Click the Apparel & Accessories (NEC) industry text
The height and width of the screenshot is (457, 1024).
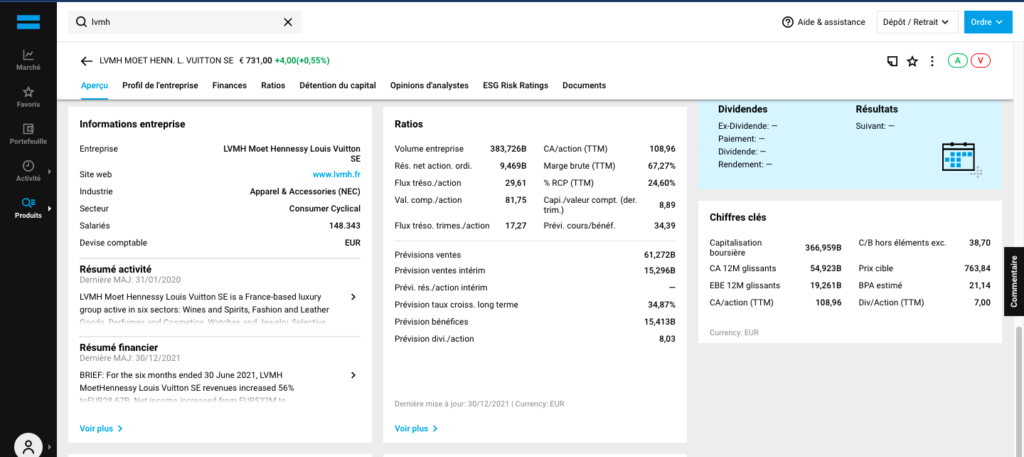305,191
